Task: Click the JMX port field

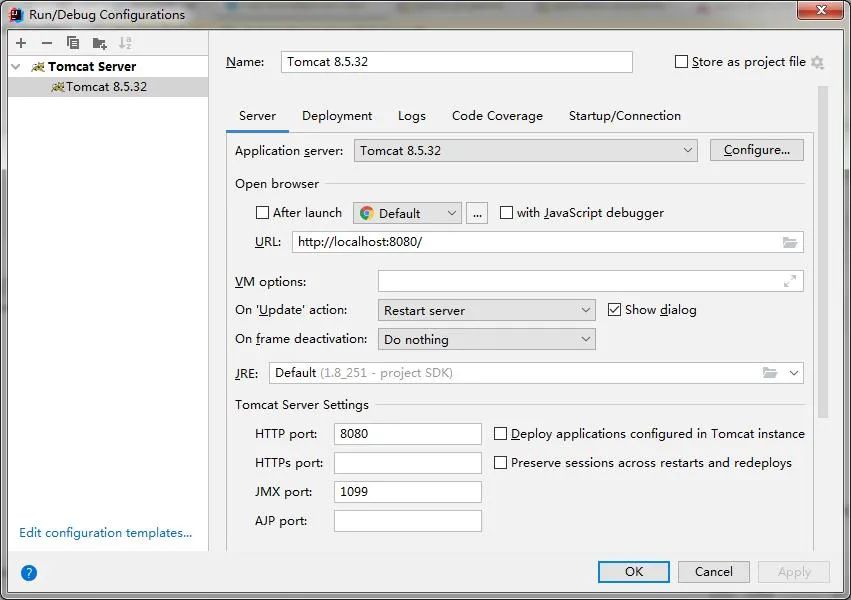Action: [408, 492]
